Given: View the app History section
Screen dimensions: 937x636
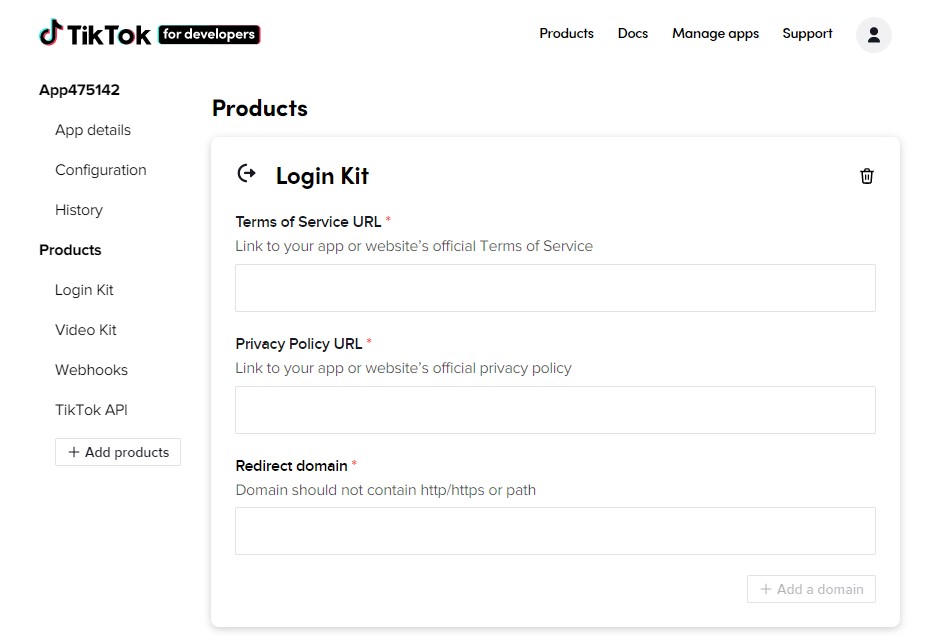Looking at the screenshot, I should [x=79, y=210].
